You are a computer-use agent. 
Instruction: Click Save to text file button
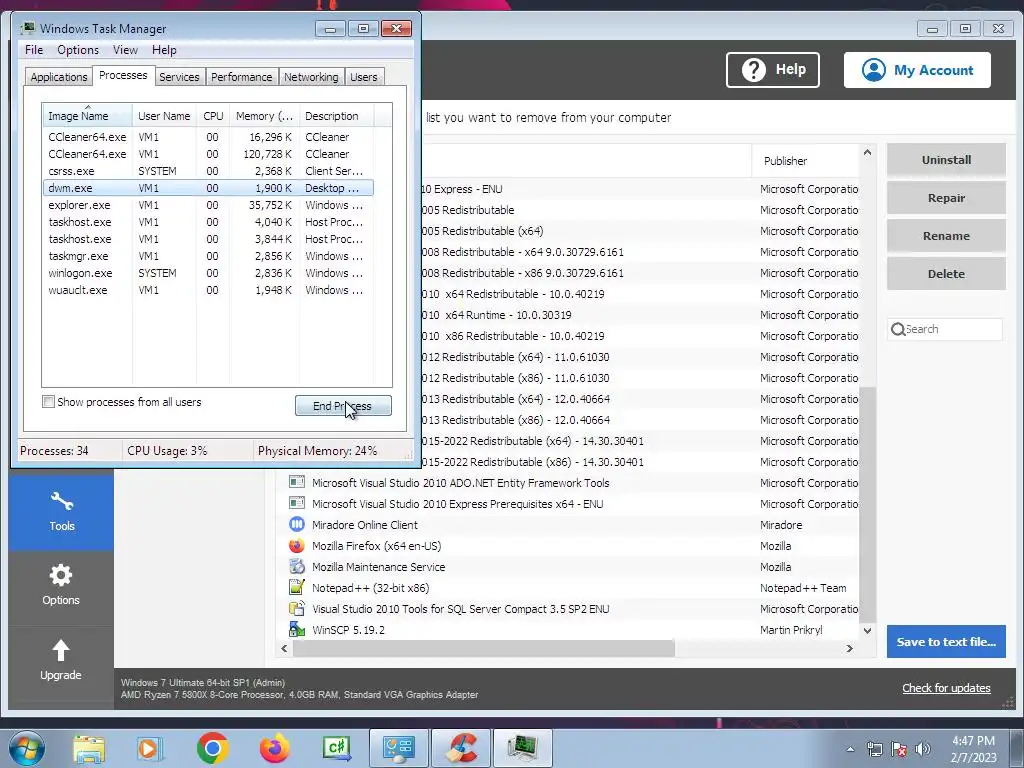(x=946, y=641)
